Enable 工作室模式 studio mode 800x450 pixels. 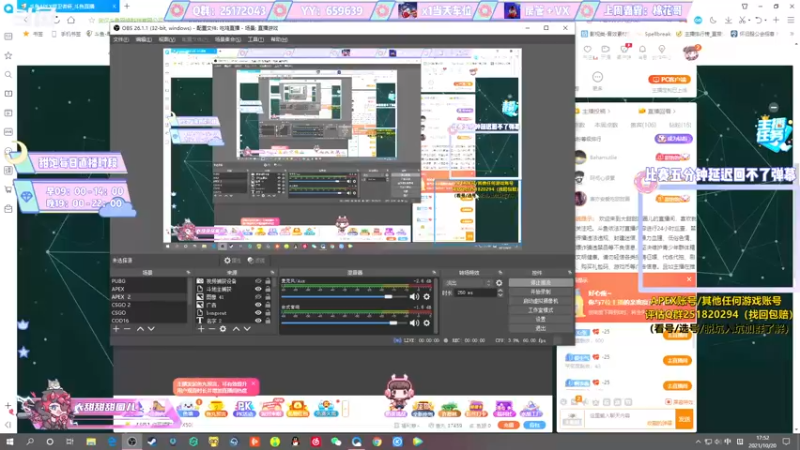click(540, 310)
